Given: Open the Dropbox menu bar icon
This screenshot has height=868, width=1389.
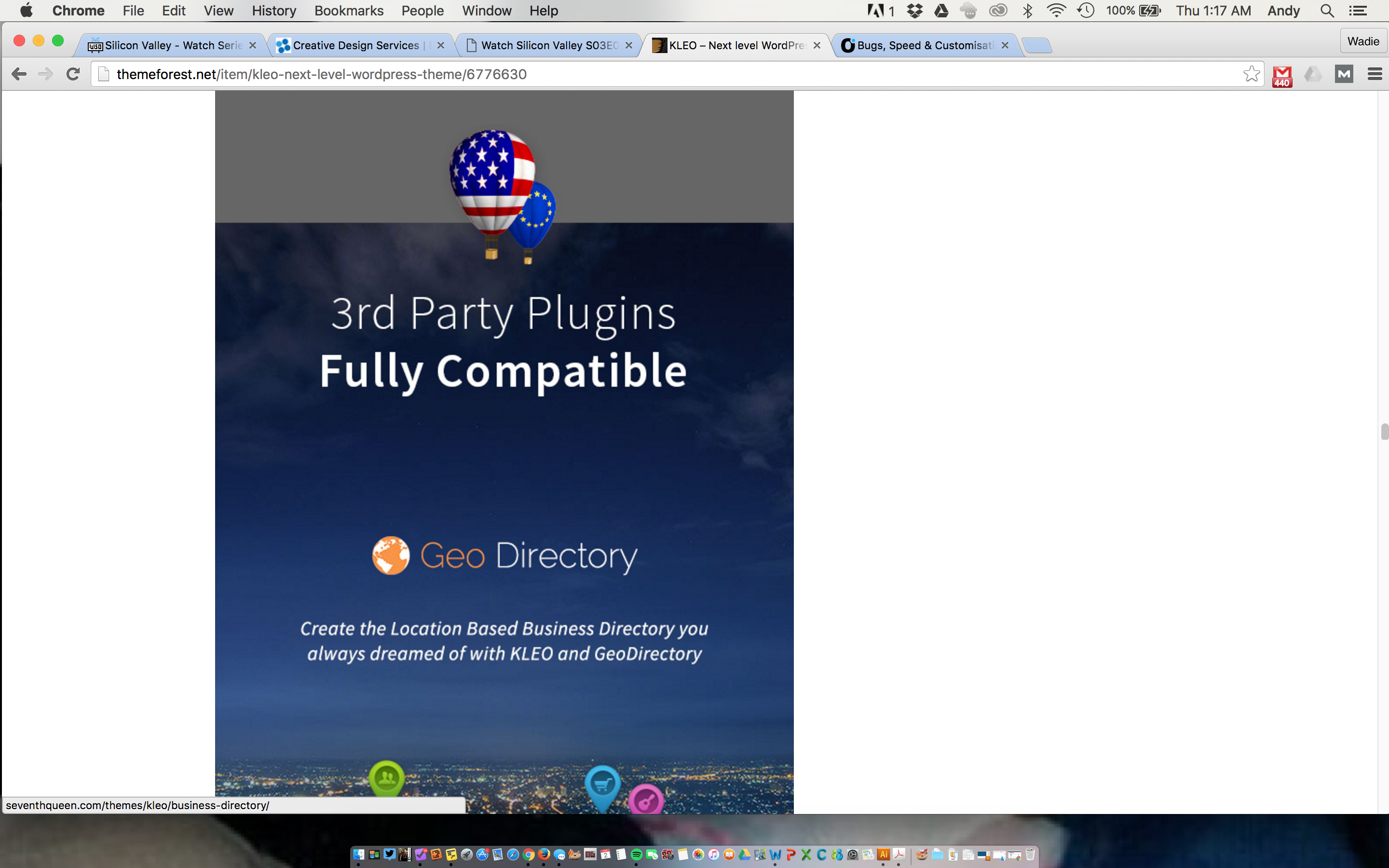Looking at the screenshot, I should 914,10.
